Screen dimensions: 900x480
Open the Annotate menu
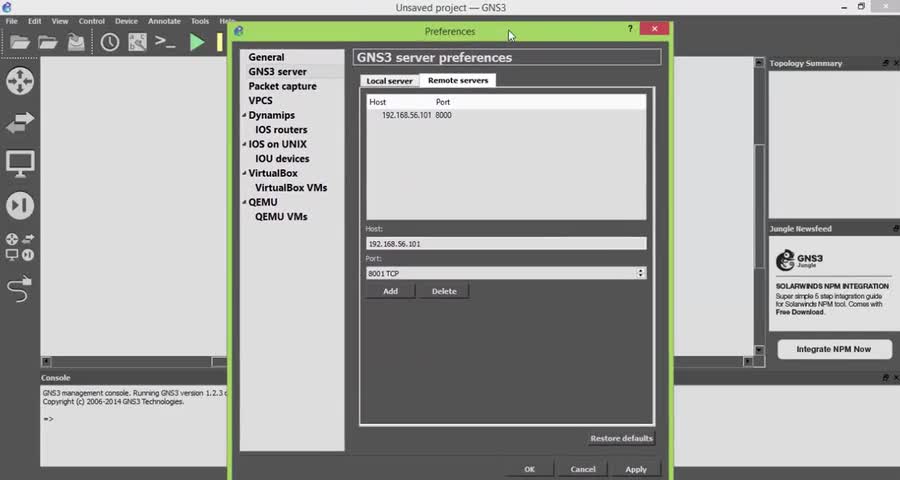pyautogui.click(x=164, y=21)
